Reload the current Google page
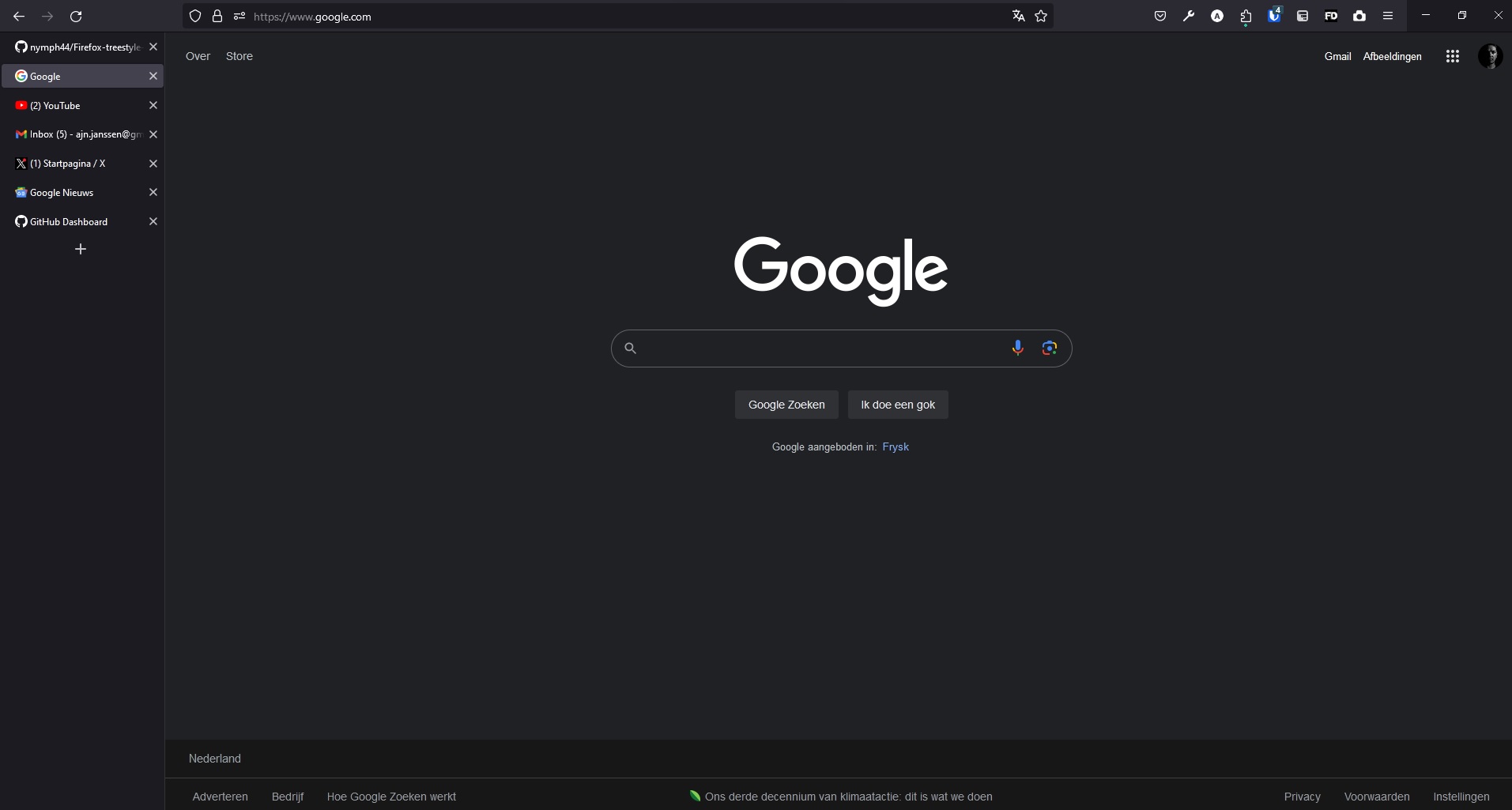The image size is (1512, 810). click(76, 16)
